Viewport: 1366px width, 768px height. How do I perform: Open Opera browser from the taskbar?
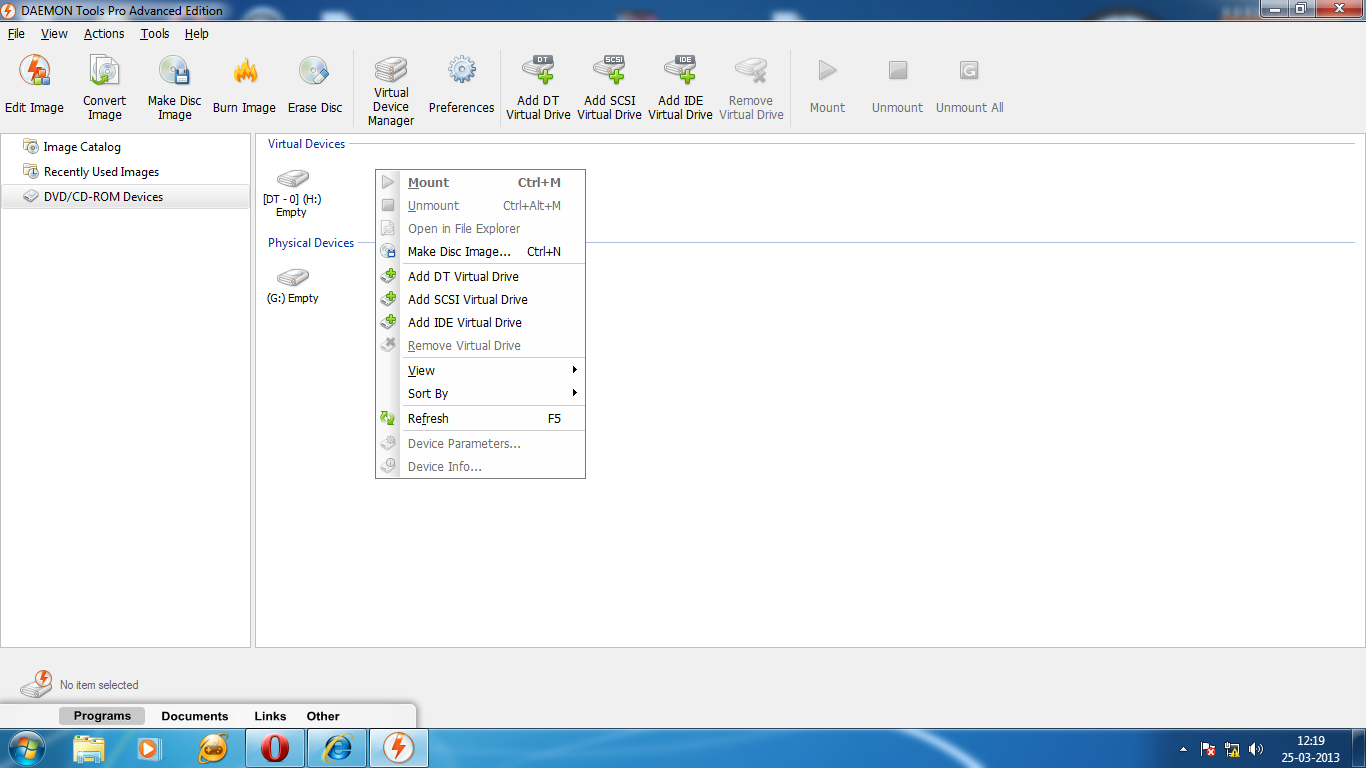274,748
